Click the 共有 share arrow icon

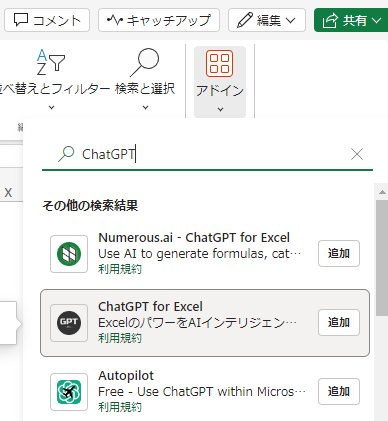(330, 21)
